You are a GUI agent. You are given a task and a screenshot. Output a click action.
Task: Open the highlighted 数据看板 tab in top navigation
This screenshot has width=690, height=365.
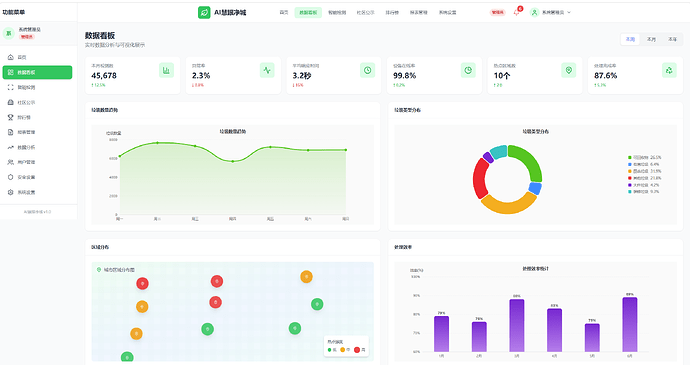coord(308,12)
